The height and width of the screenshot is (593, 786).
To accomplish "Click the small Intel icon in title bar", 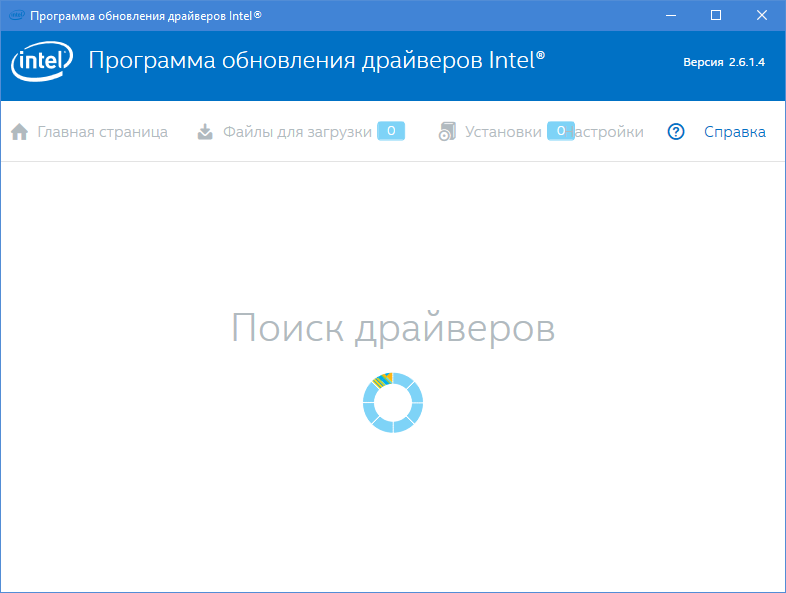I will pos(17,16).
